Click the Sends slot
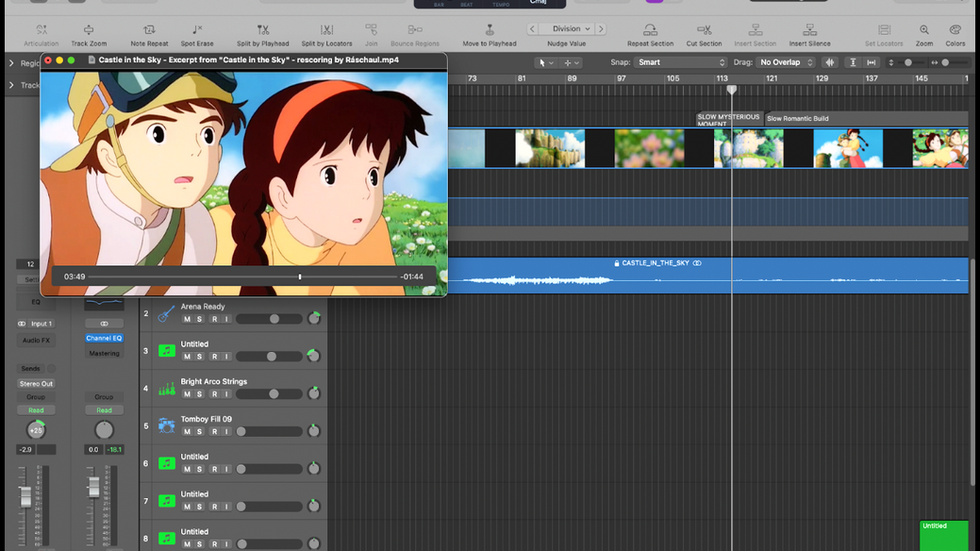 coord(31,369)
